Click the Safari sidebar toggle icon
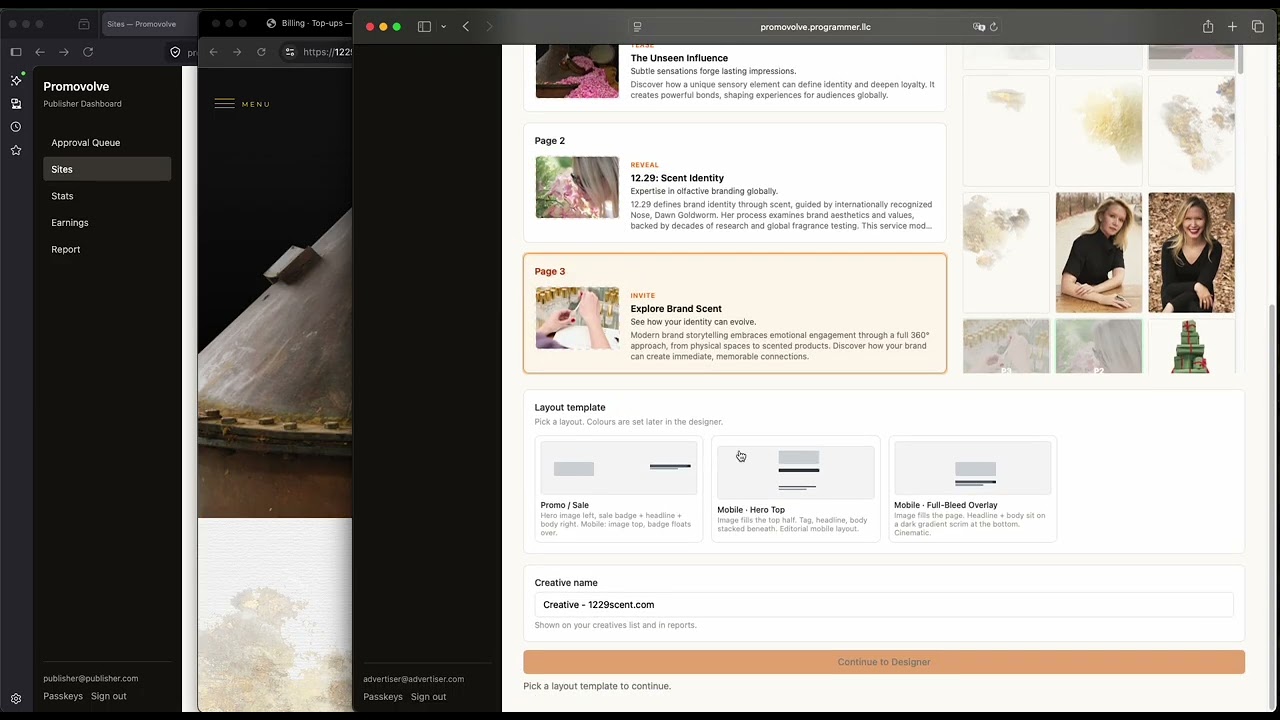 coord(424,27)
